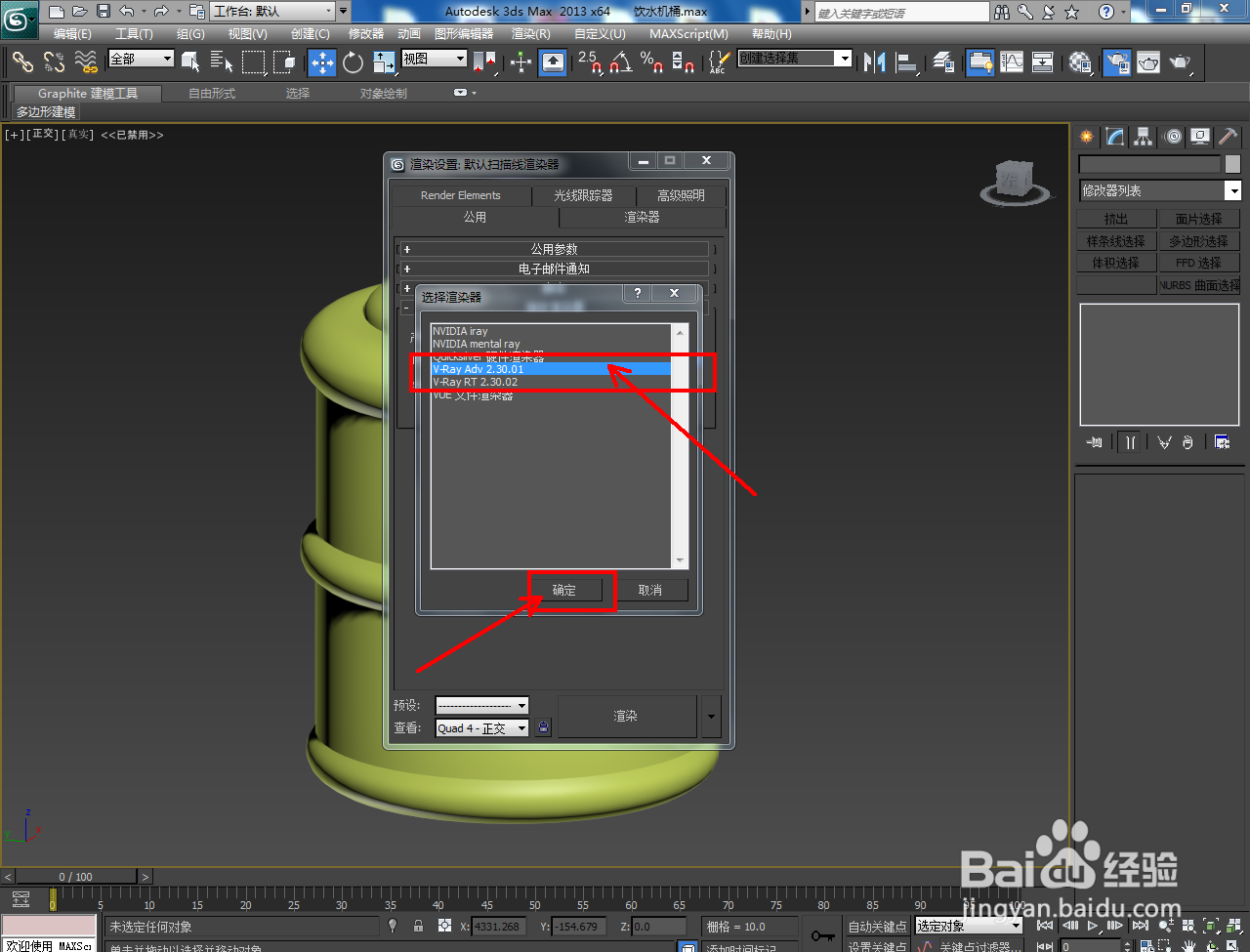The width and height of the screenshot is (1250, 952).
Task: Click 确定 in the choose renderer dialog
Action: coord(563,590)
